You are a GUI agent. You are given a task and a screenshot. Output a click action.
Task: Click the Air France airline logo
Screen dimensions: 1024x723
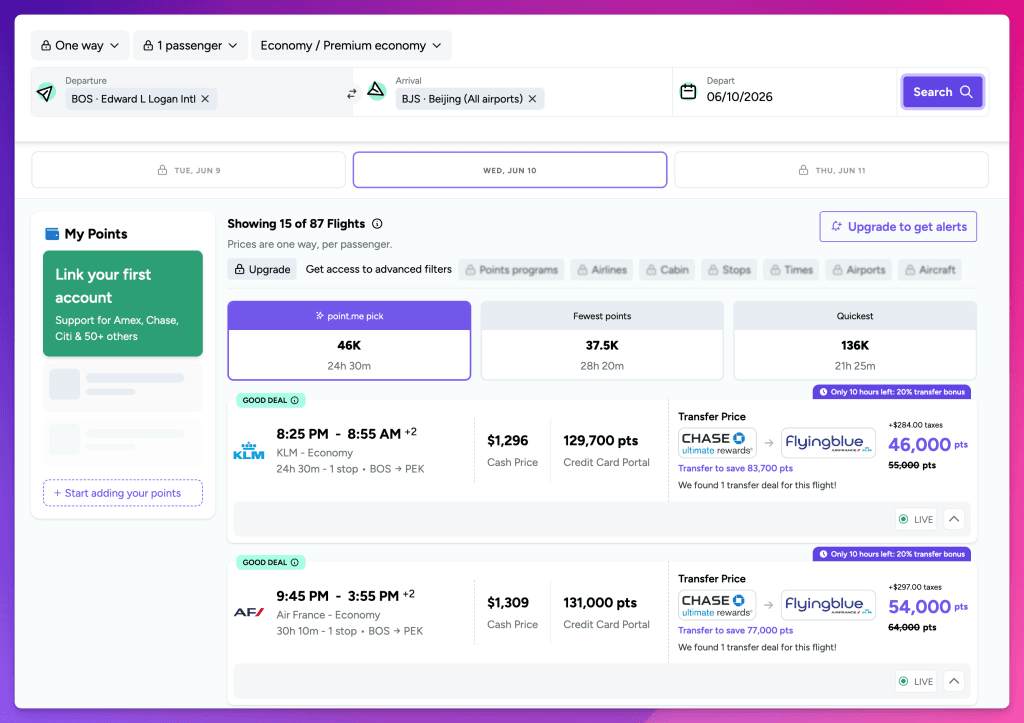[249, 612]
